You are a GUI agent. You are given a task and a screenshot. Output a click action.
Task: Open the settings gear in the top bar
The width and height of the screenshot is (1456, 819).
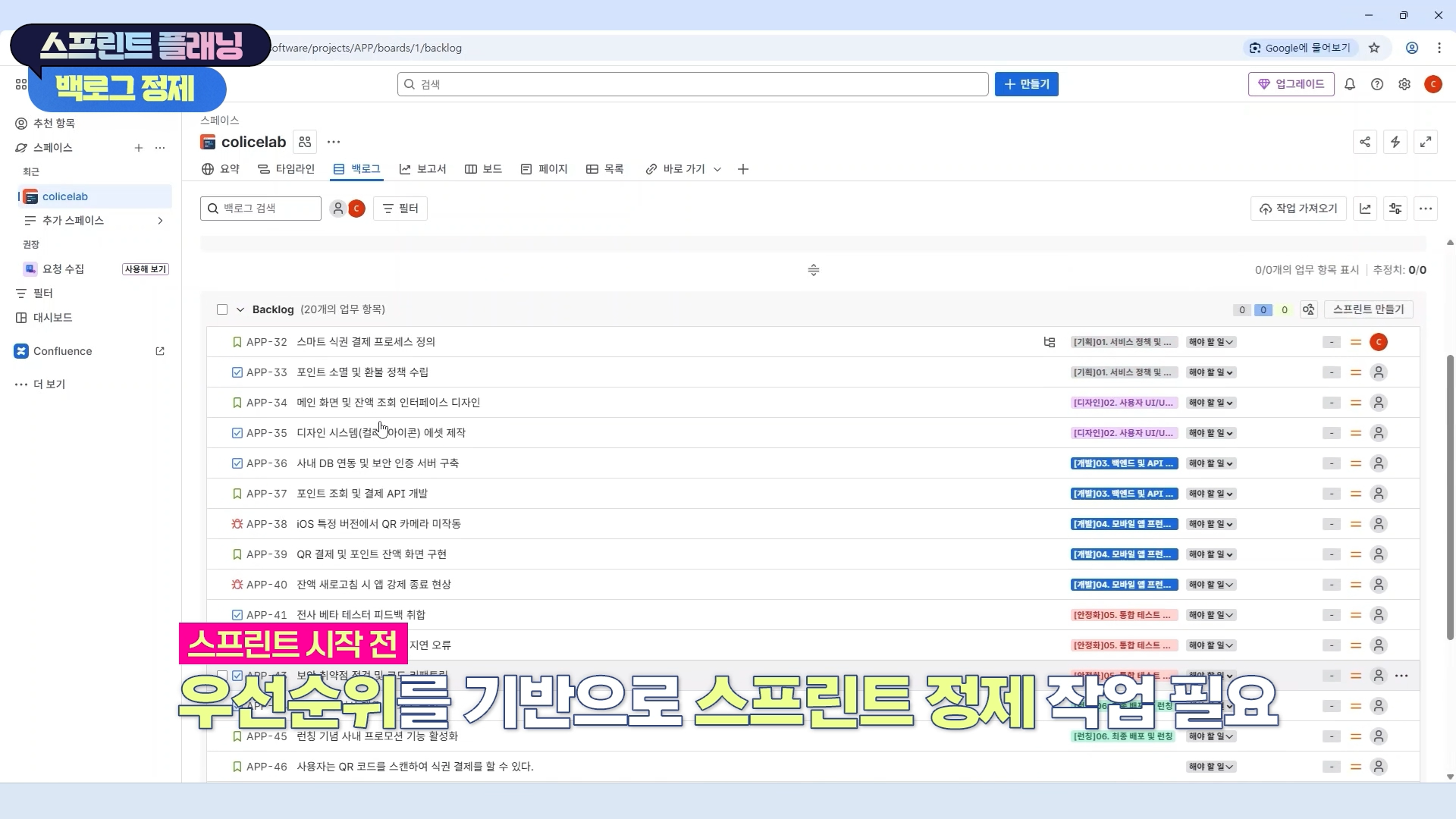click(x=1404, y=84)
